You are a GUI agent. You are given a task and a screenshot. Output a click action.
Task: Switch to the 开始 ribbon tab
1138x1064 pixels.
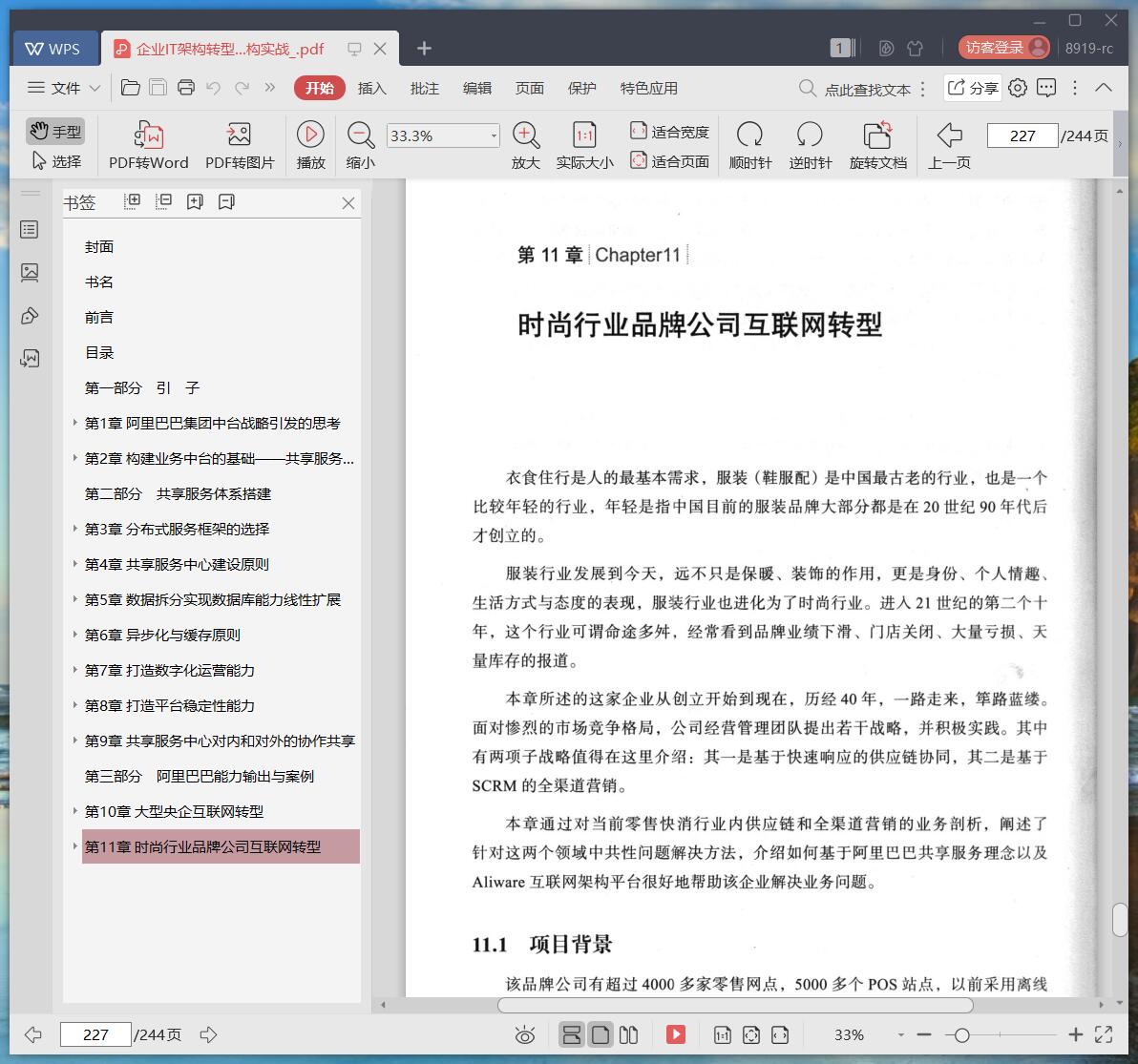319,88
